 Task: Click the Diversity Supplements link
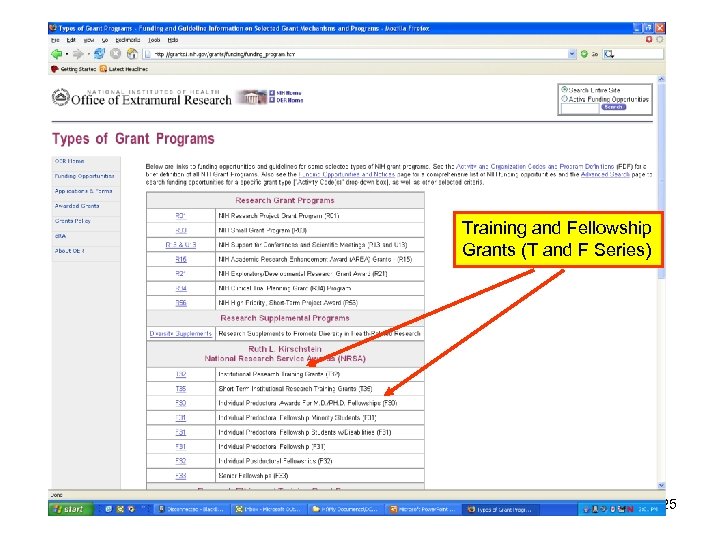click(180, 334)
